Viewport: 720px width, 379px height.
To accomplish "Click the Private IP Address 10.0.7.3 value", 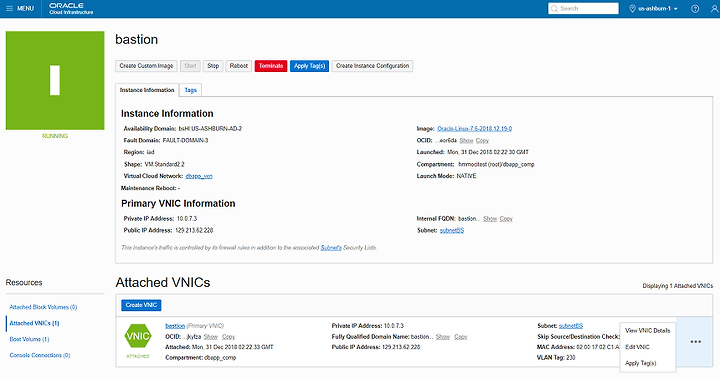I will (187, 219).
